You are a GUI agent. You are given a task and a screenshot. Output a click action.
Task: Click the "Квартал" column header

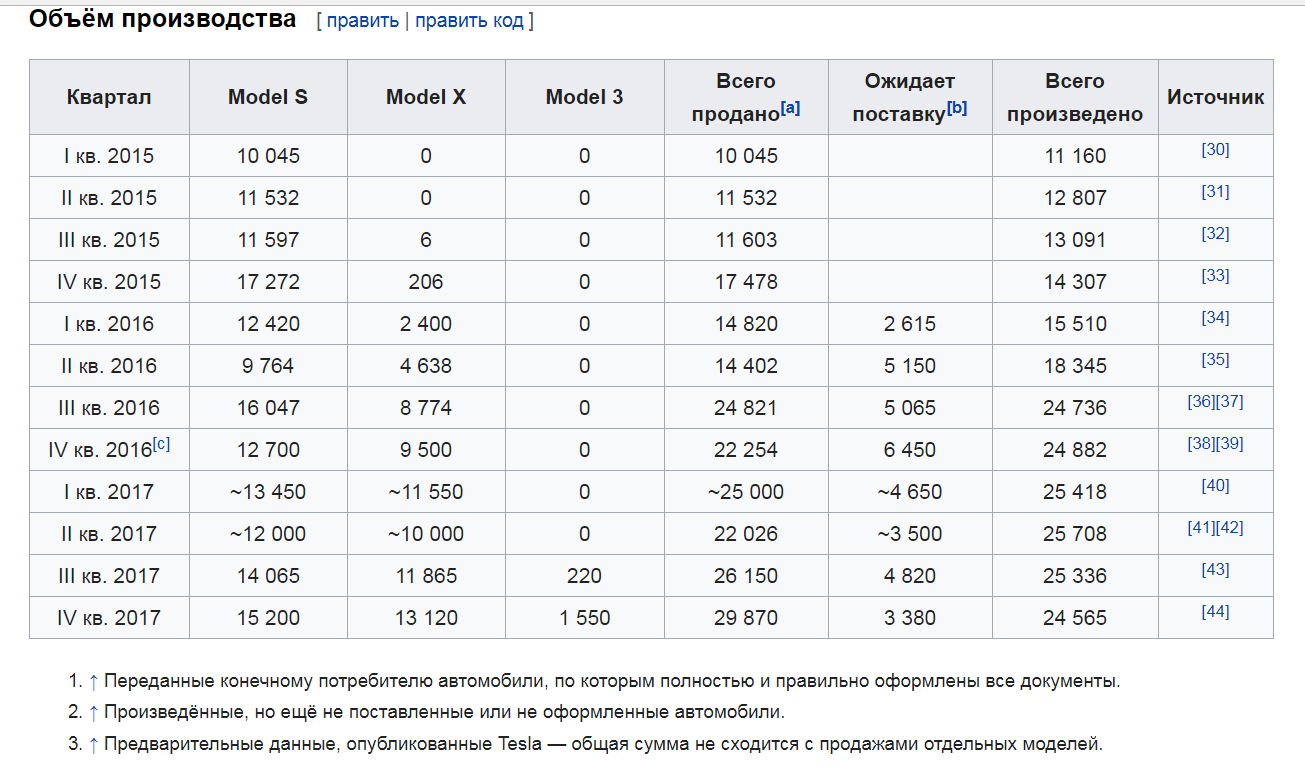pos(109,97)
